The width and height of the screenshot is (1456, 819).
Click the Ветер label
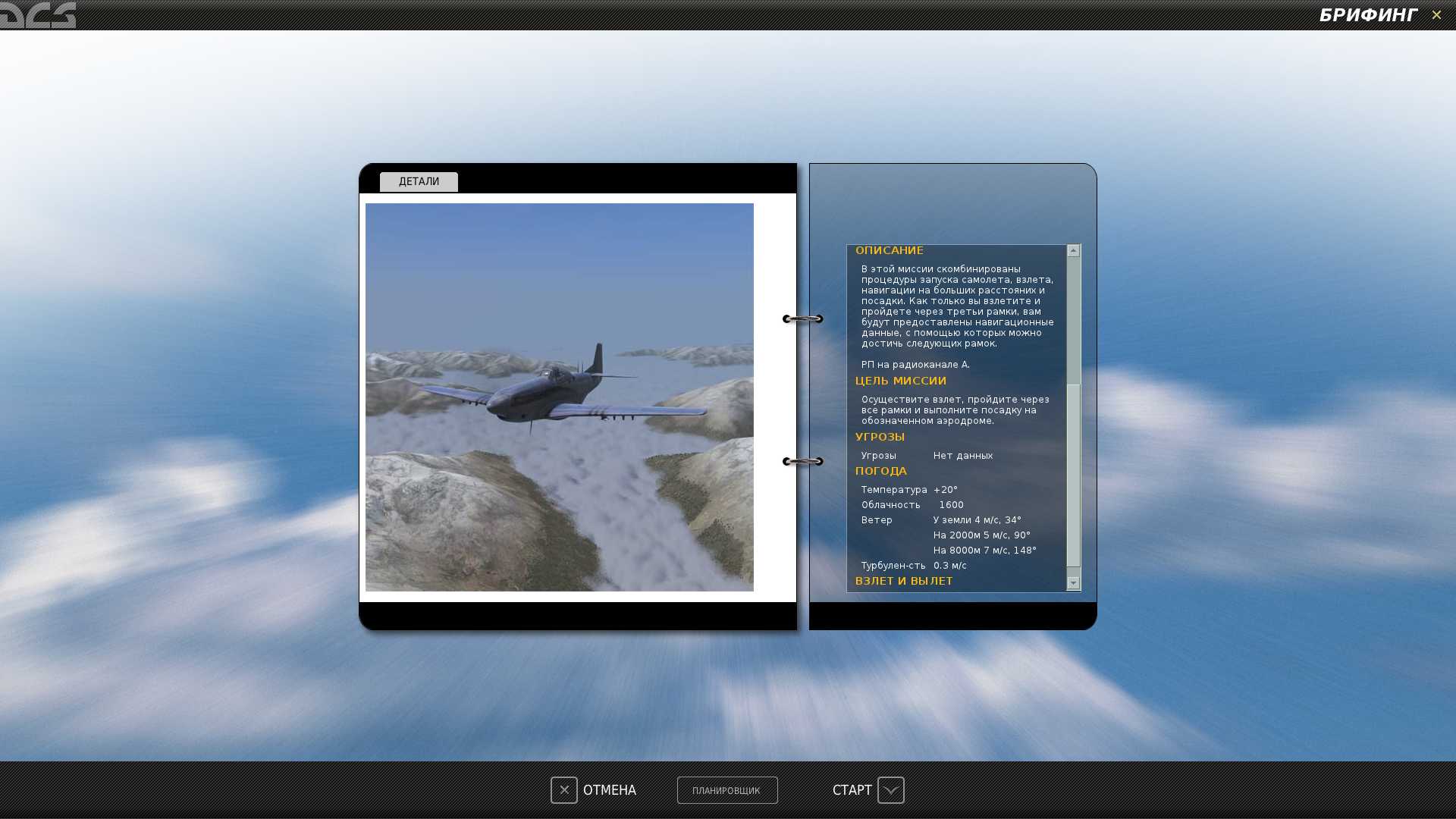click(x=877, y=520)
